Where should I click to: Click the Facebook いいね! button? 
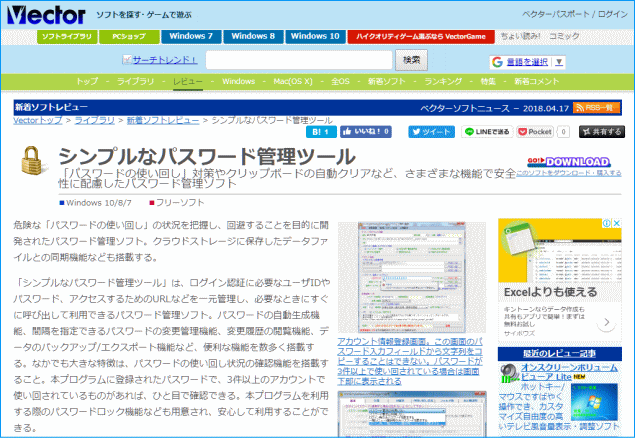[366, 132]
